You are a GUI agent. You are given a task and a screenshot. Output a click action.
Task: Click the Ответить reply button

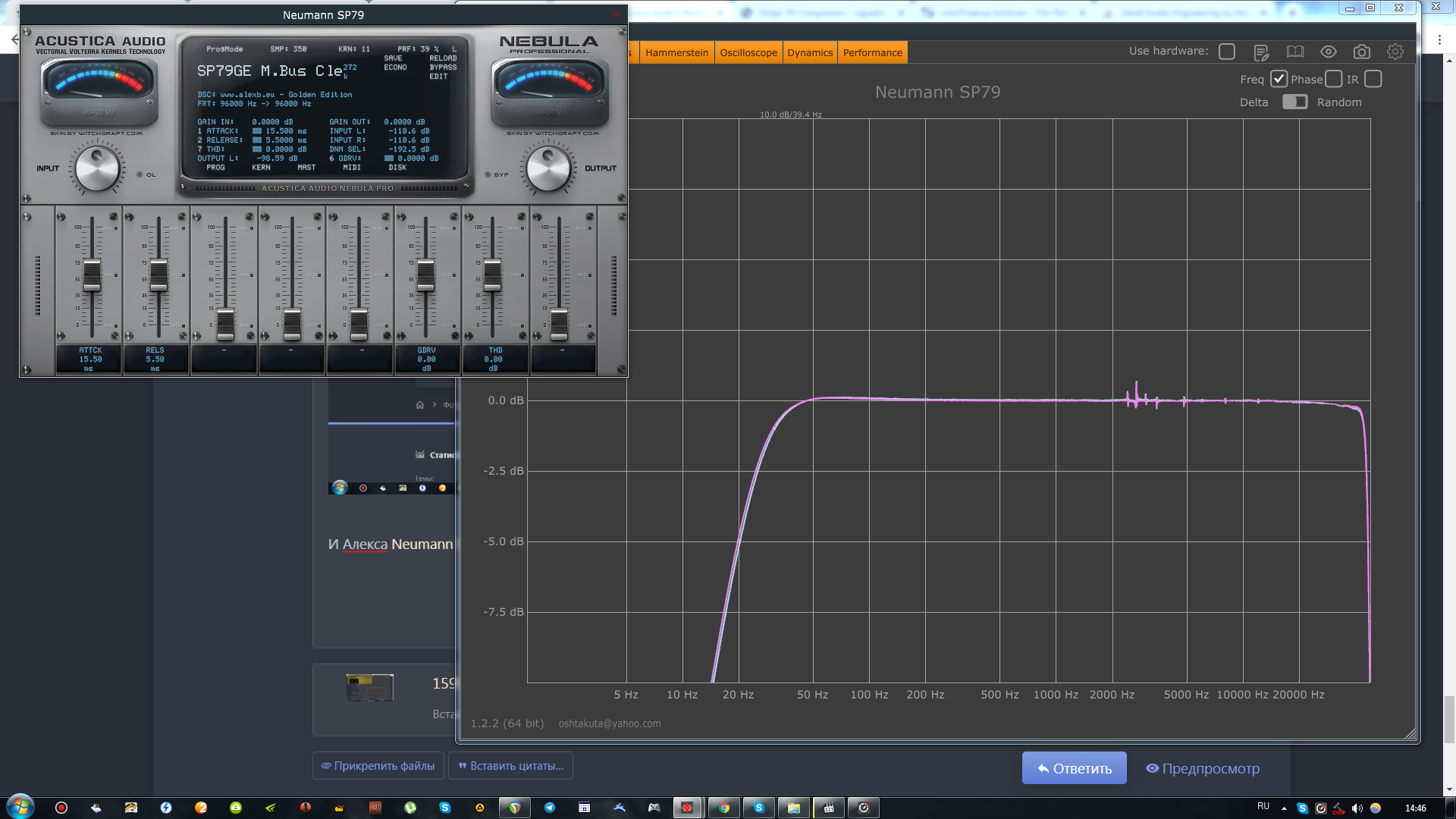1074,768
